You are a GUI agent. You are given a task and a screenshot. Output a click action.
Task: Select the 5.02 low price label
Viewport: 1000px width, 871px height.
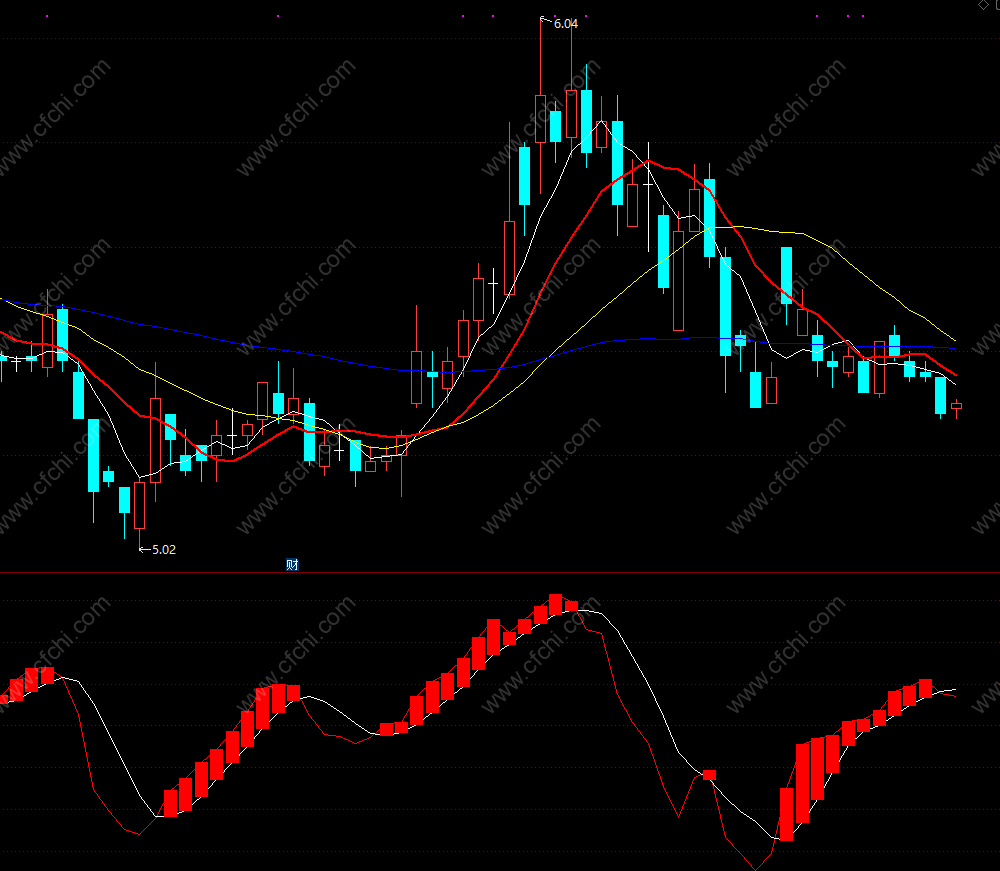(164, 550)
